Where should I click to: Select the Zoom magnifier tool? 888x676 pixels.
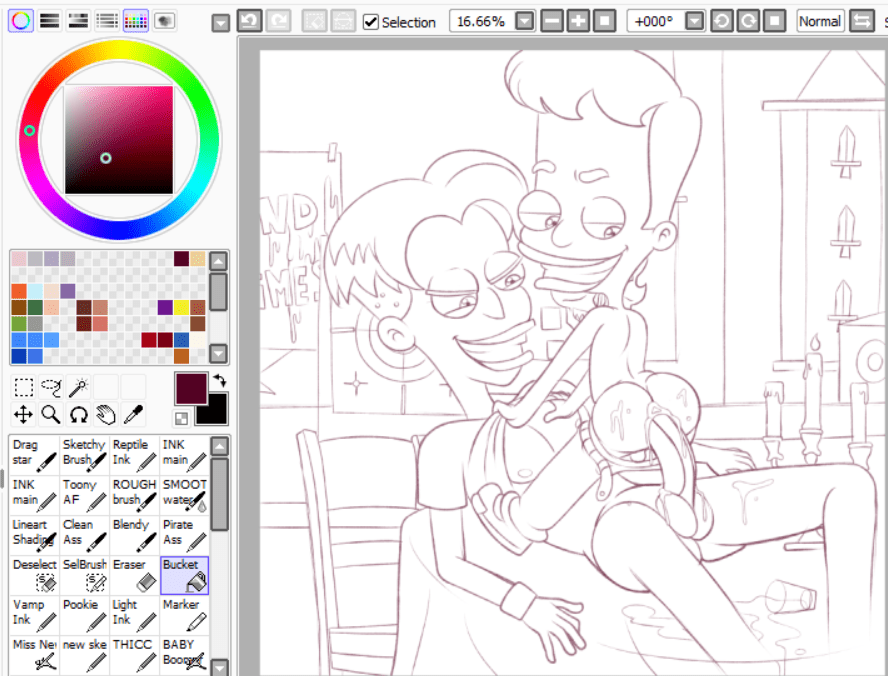(49, 414)
